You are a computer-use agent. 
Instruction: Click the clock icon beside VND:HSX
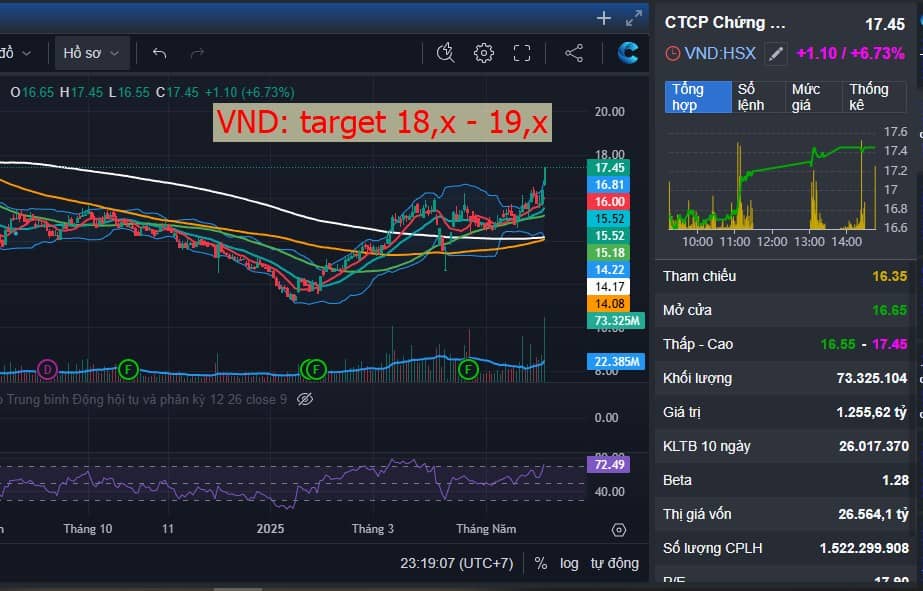coord(673,54)
